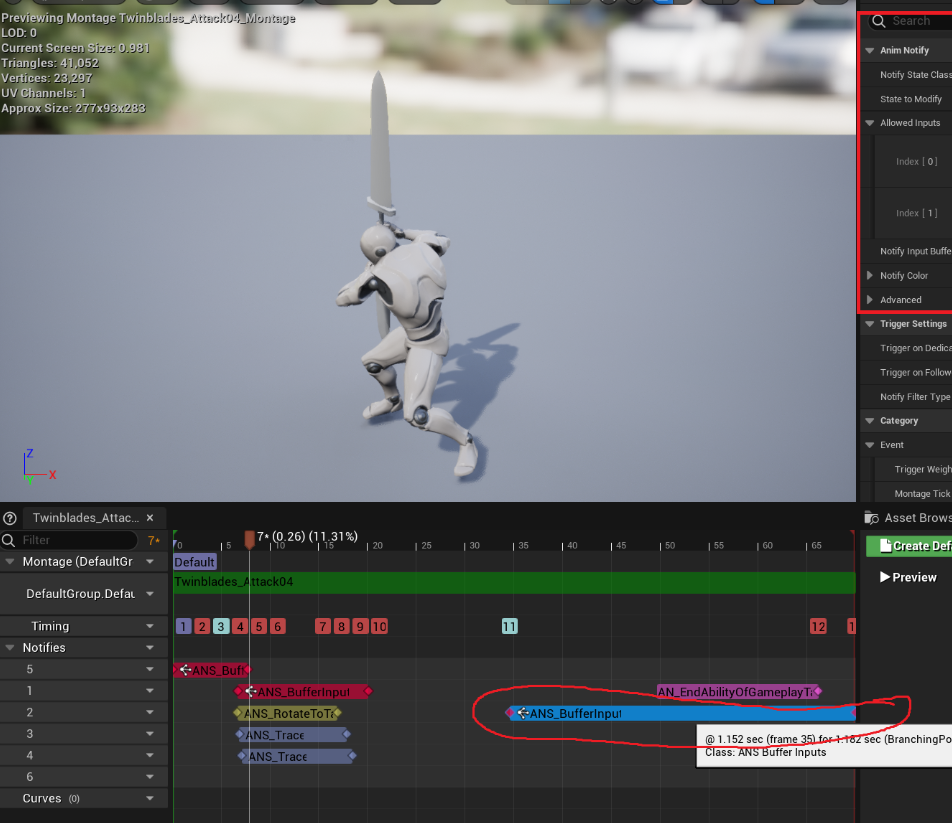Viewport: 952px width, 823px height.
Task: Select the ANS_RotateTo notify state
Action: pos(288,713)
